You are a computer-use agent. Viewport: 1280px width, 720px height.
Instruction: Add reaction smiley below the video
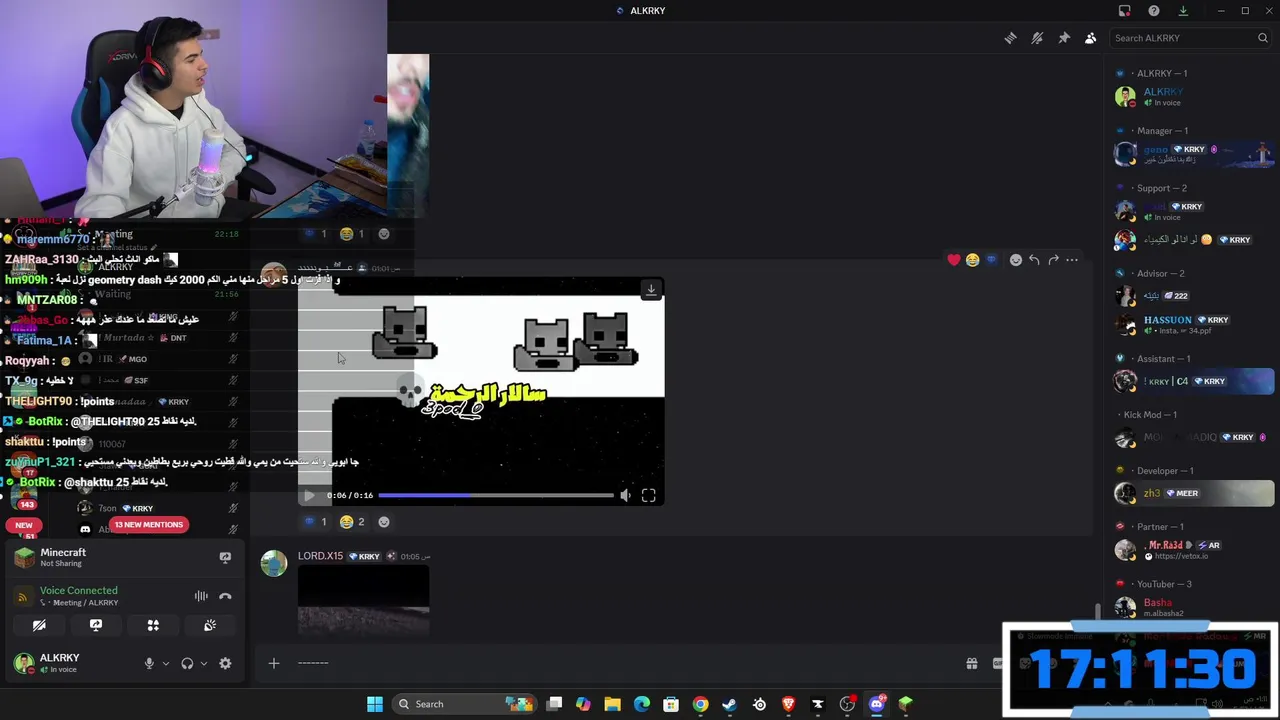[384, 522]
